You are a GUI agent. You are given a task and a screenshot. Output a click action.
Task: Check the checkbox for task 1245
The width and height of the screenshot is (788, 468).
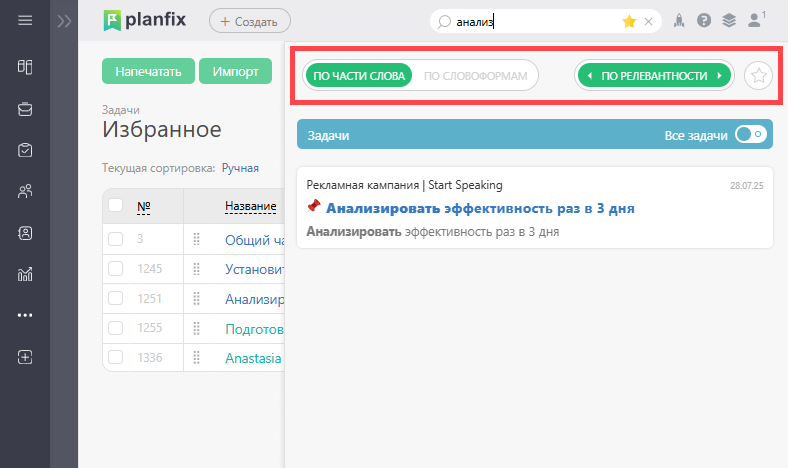pyautogui.click(x=116, y=269)
